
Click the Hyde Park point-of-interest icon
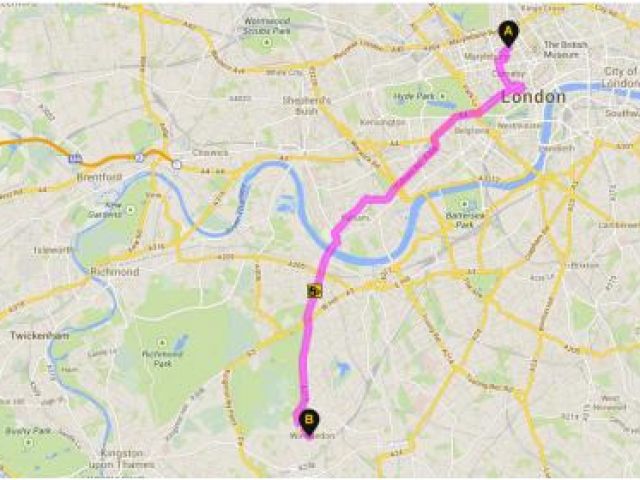(442, 96)
